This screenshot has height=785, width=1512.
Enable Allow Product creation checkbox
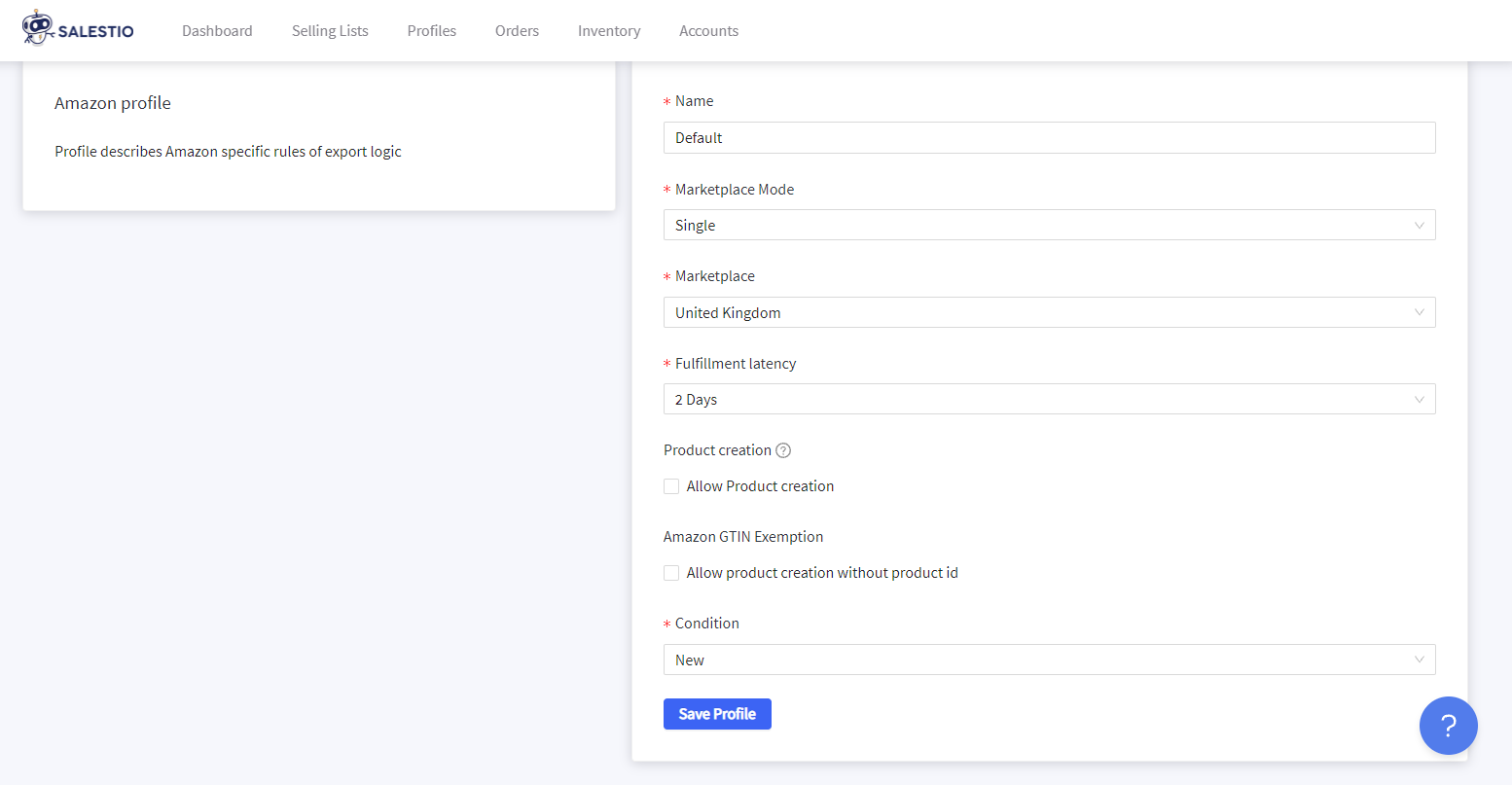click(671, 486)
